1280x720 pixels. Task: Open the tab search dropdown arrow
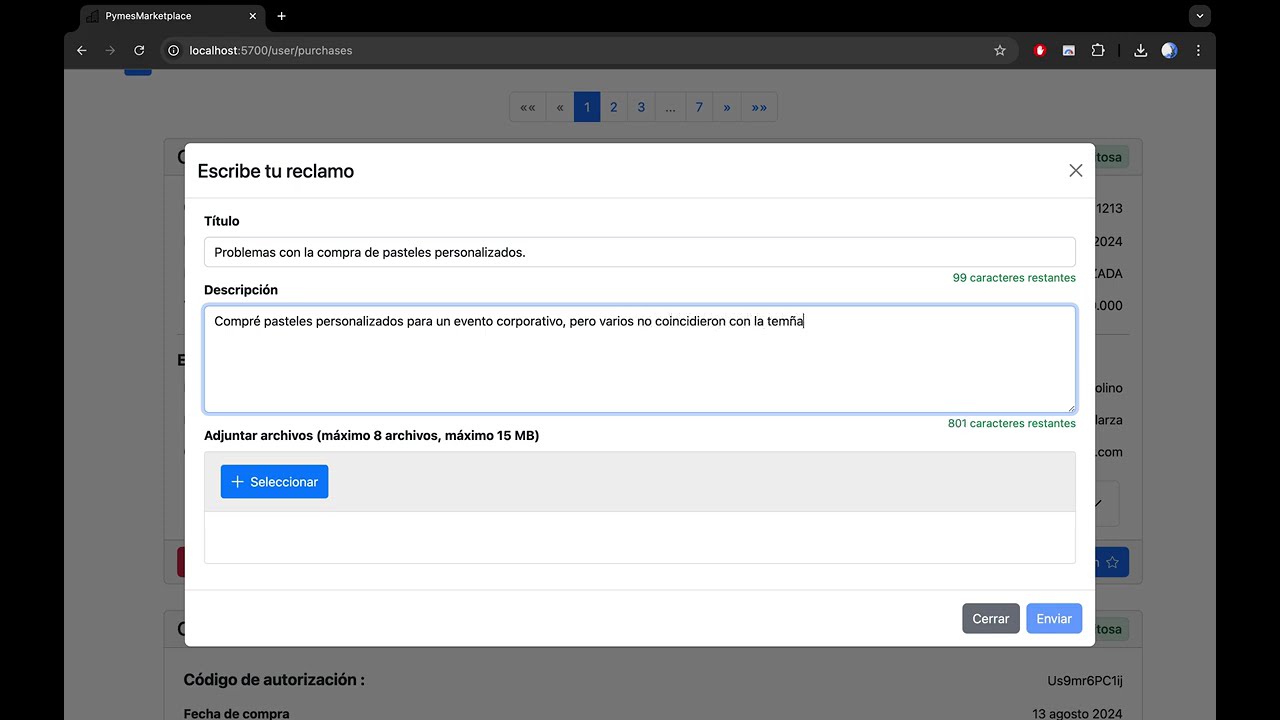1201,16
